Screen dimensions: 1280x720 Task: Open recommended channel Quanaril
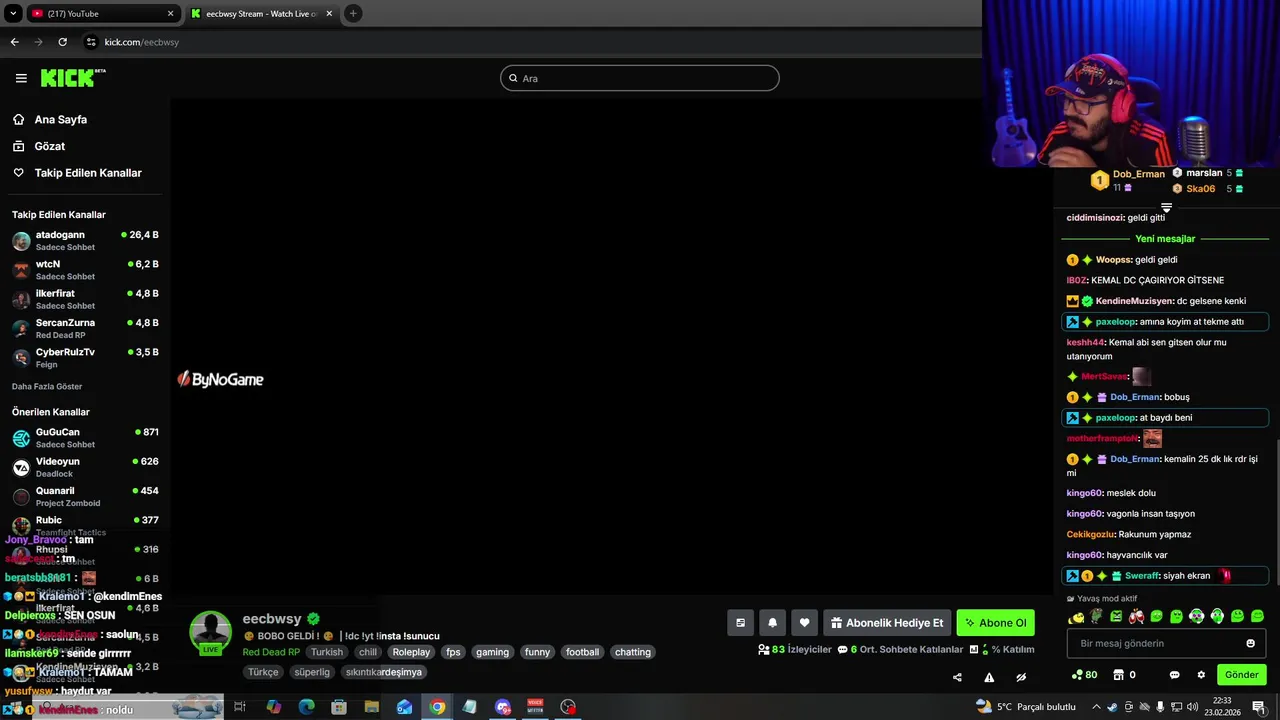point(85,496)
